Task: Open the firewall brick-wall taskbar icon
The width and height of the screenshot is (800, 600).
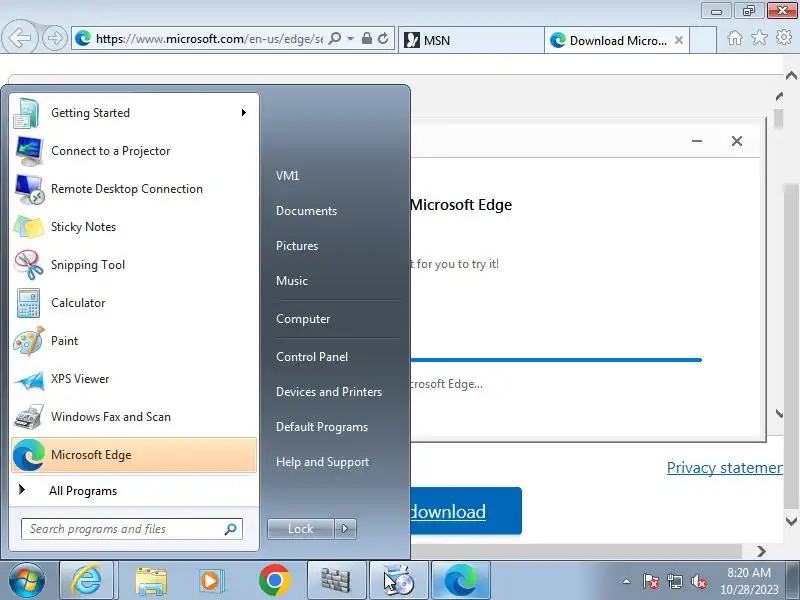Action: click(336, 581)
